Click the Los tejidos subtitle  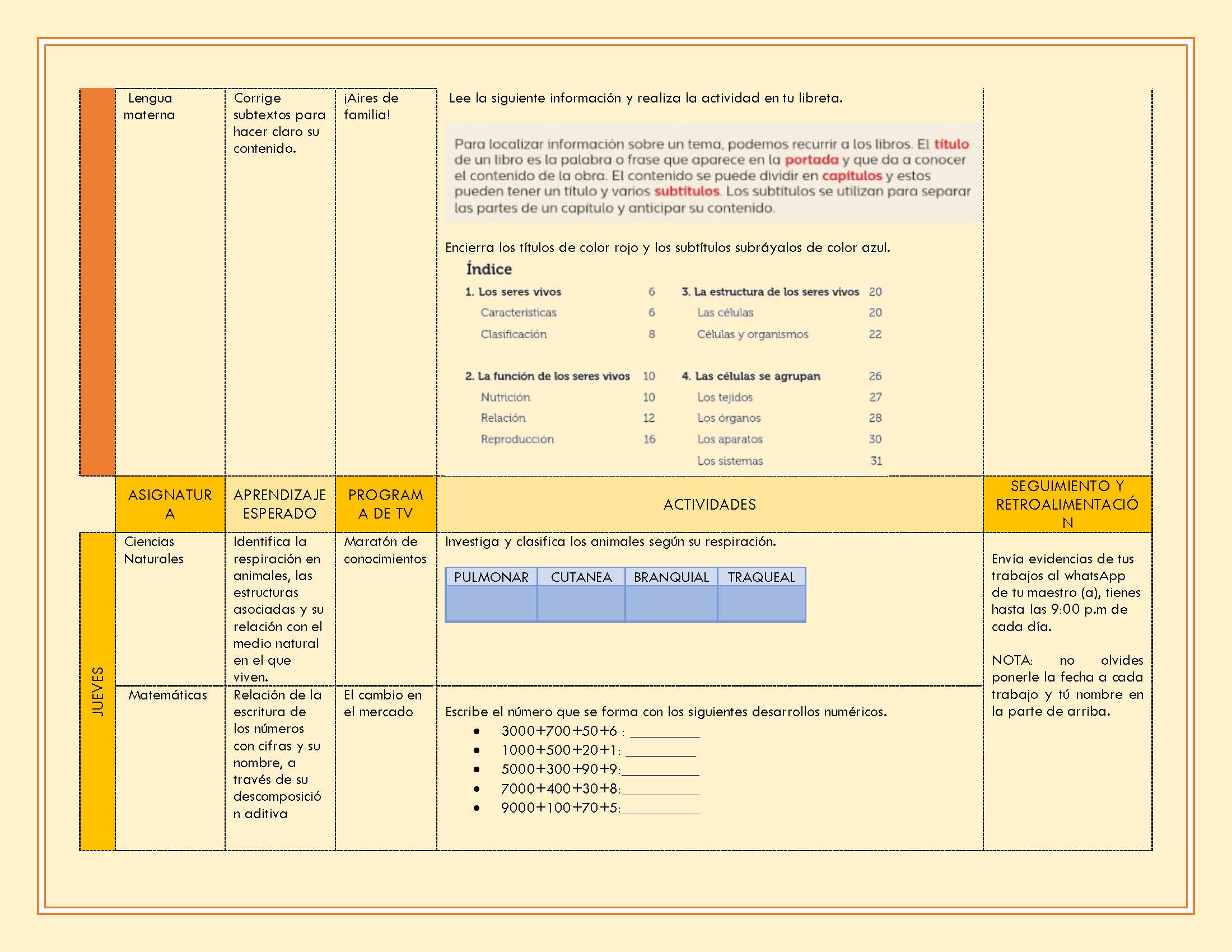coord(725,397)
